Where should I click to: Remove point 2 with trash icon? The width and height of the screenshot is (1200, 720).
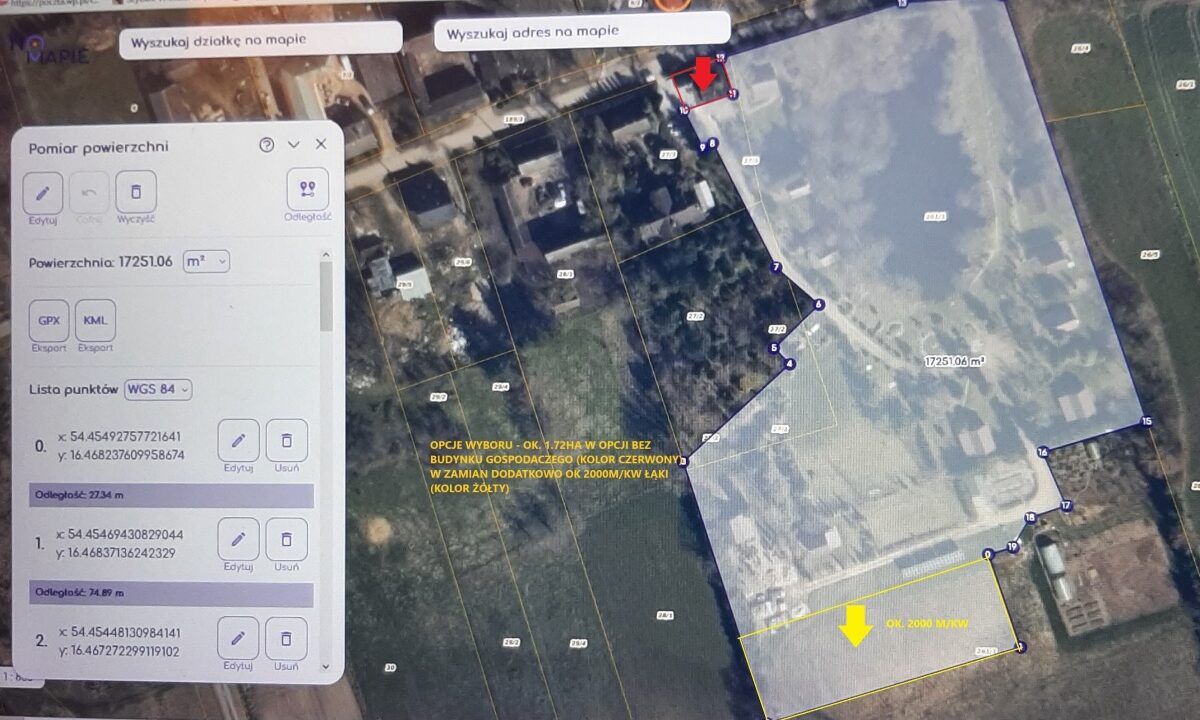286,639
